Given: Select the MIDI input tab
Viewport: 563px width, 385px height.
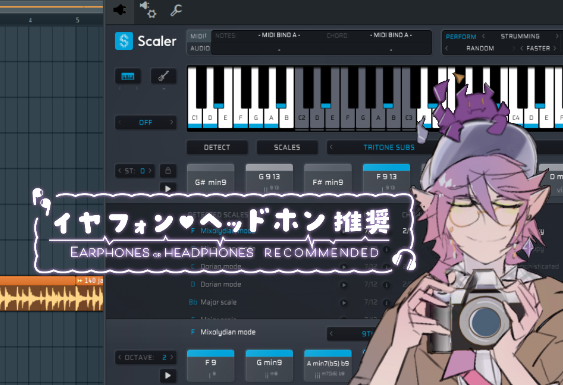Looking at the screenshot, I should pos(199,36).
